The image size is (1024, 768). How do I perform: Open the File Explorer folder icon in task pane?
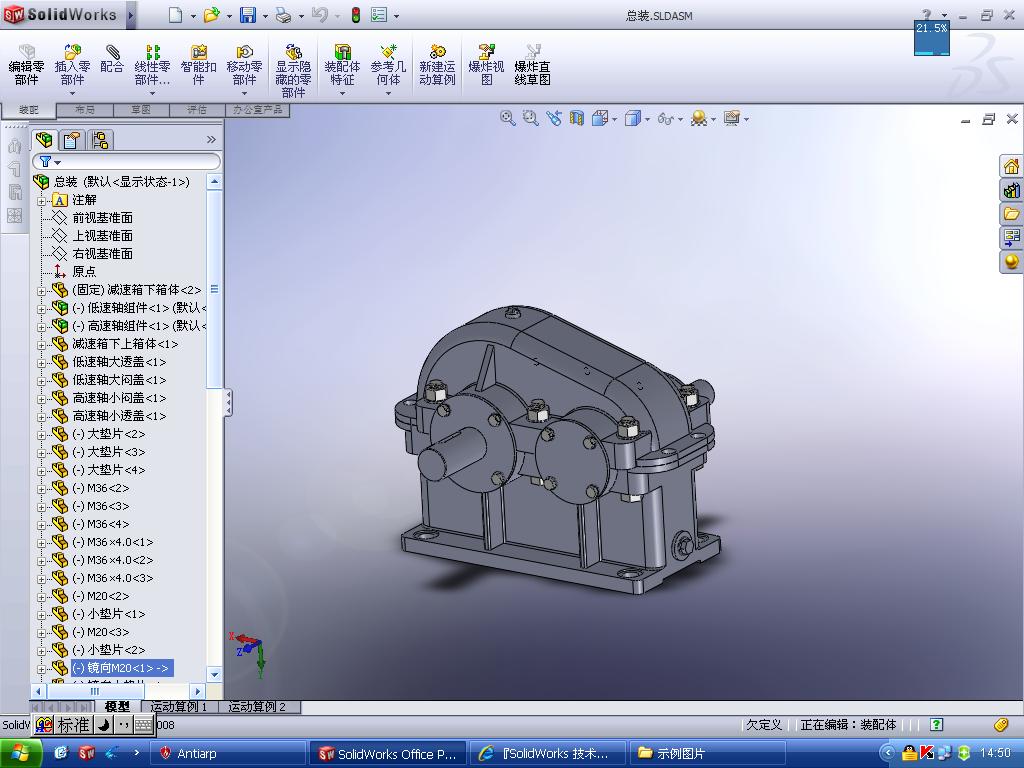(1011, 214)
